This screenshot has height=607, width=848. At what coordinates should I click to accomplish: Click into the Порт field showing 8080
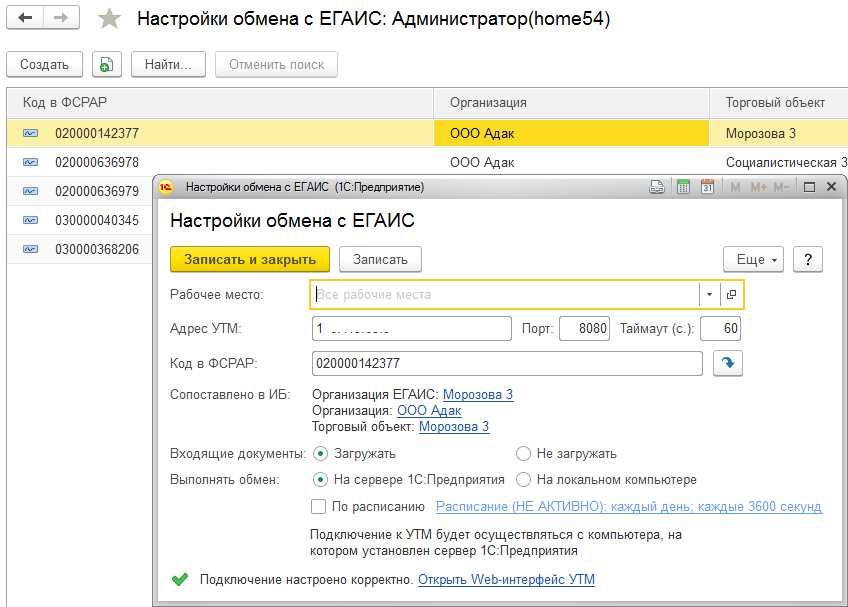click(585, 329)
